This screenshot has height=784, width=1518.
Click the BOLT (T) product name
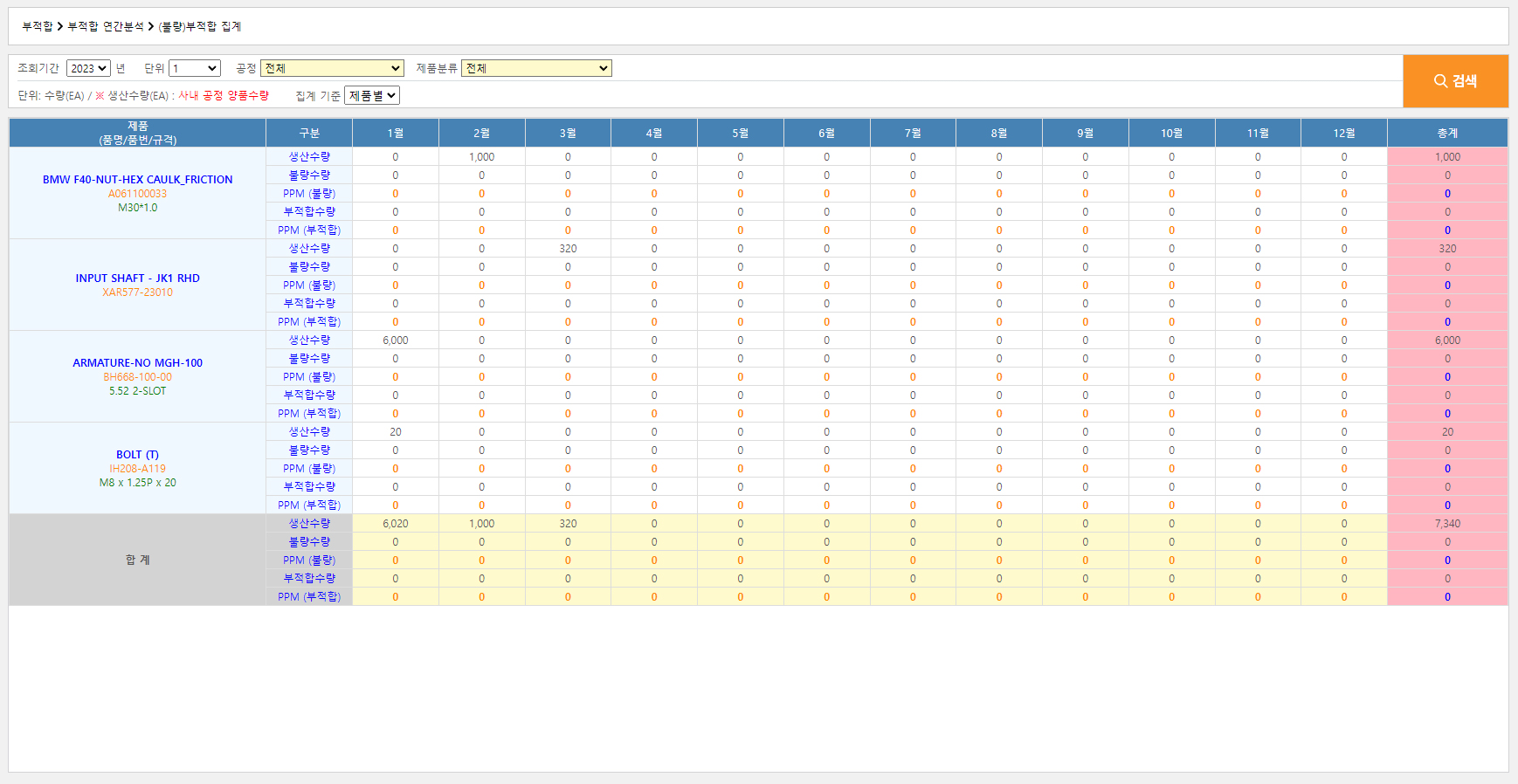point(138,454)
